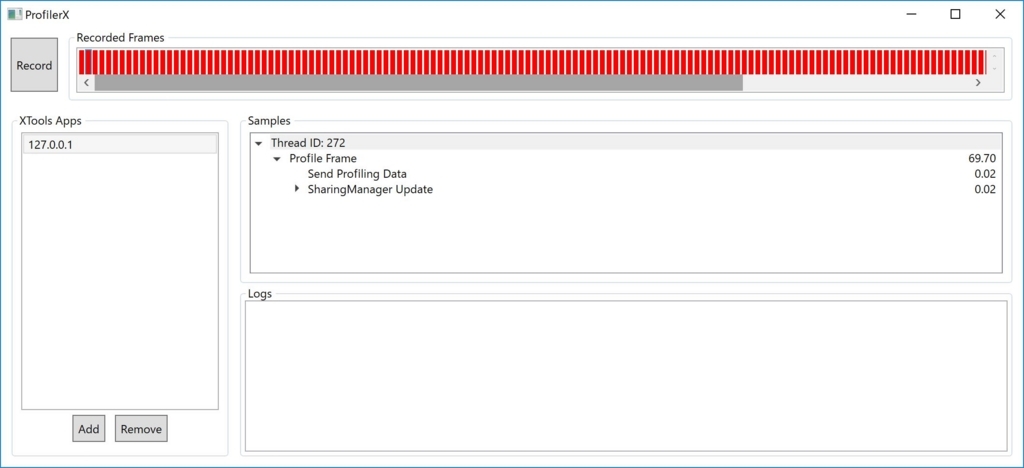Click the ProfilerX app icon in title bar
The image size is (1024, 468).
[14, 14]
